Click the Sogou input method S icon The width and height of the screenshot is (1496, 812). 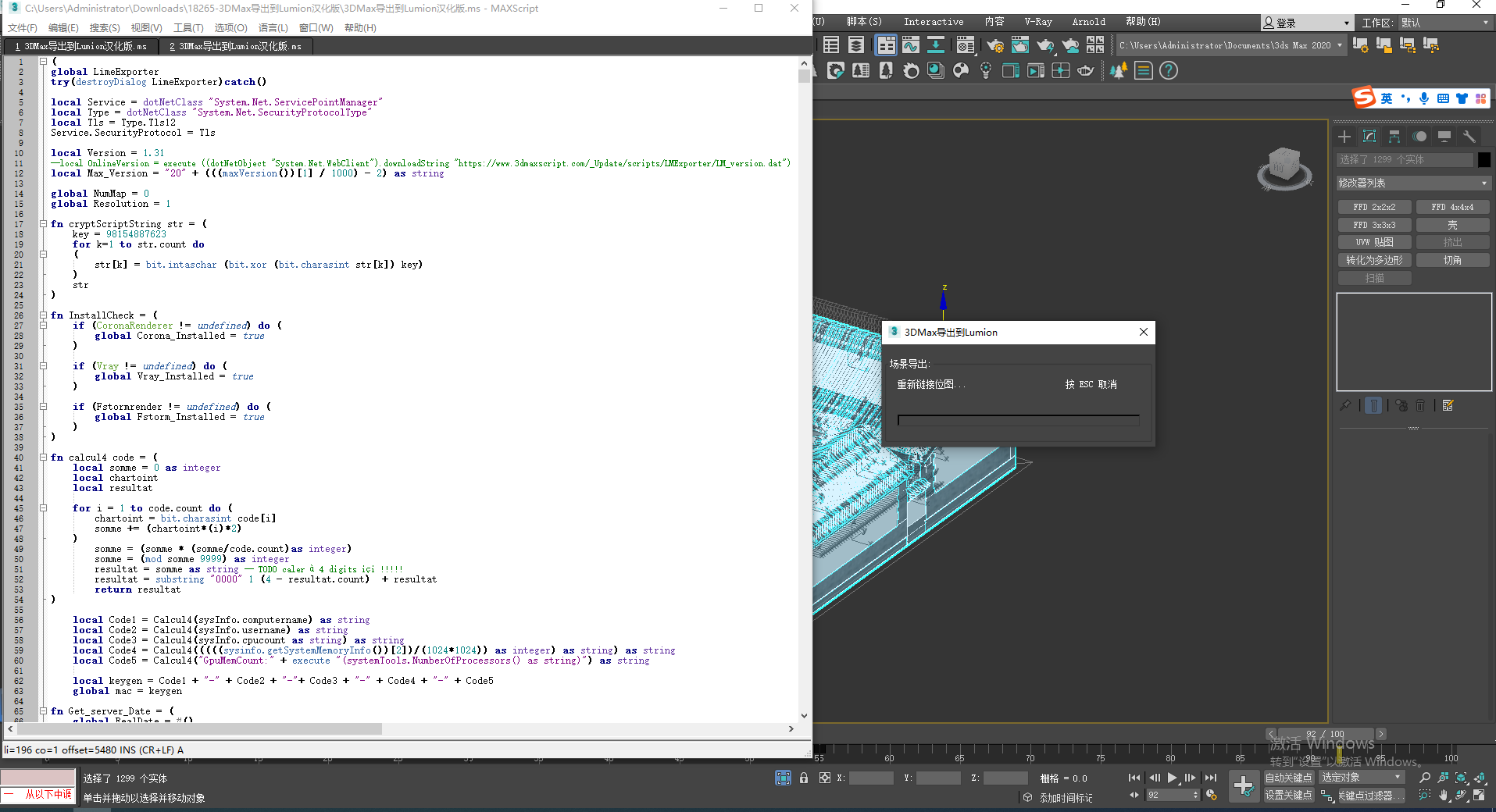point(1364,98)
